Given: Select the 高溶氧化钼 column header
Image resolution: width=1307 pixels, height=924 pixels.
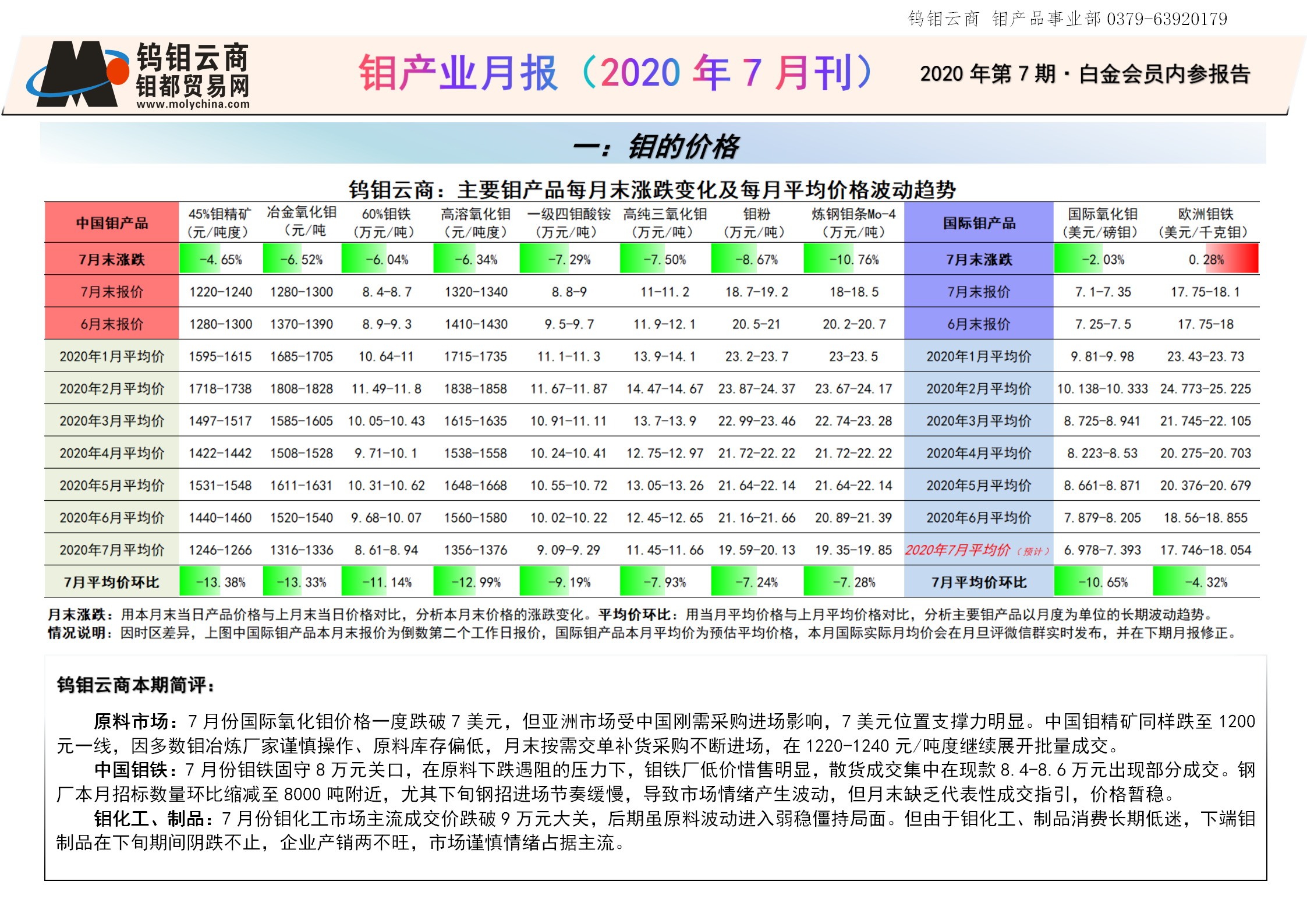Looking at the screenshot, I should (476, 223).
